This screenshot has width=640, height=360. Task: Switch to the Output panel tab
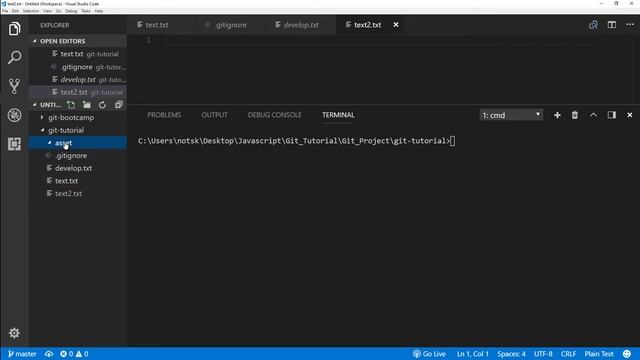click(x=214, y=115)
